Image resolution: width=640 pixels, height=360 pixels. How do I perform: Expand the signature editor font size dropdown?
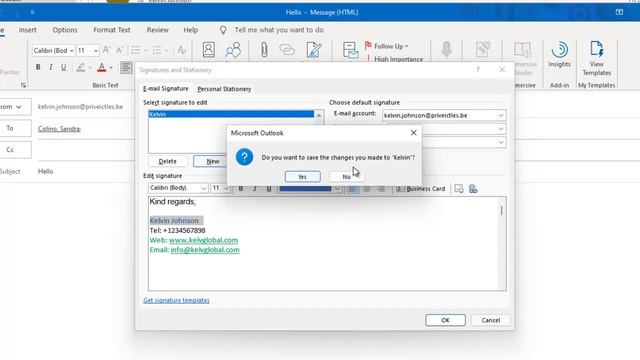coord(226,188)
